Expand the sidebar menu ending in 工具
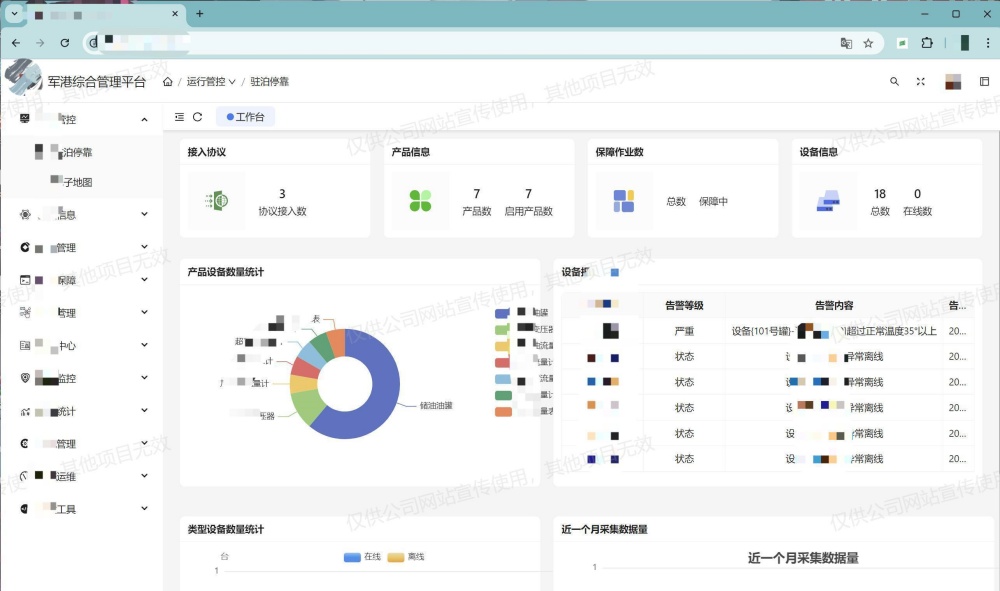The width and height of the screenshot is (1000, 591). [144, 509]
